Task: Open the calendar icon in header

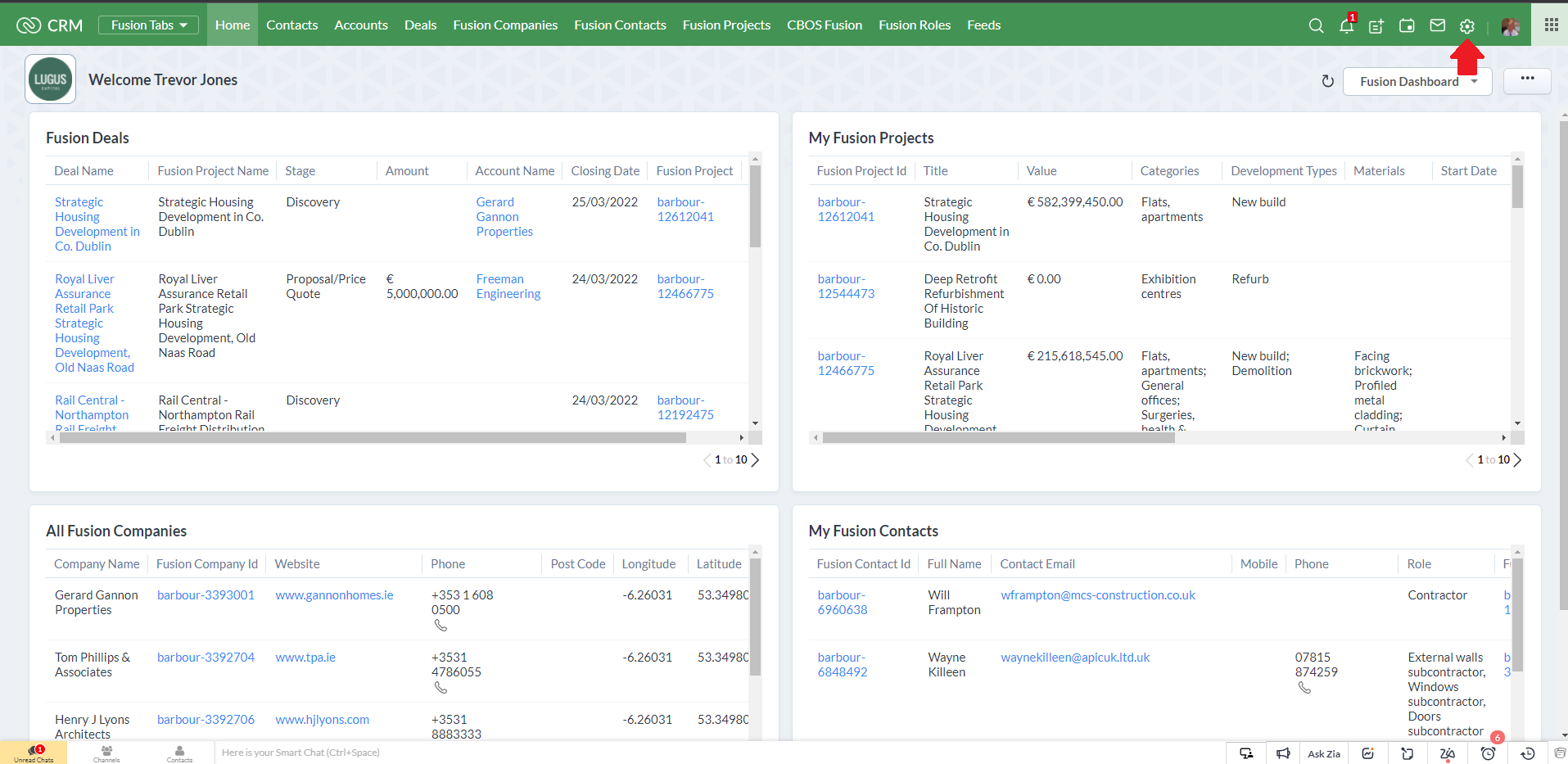Action: coord(1407,25)
